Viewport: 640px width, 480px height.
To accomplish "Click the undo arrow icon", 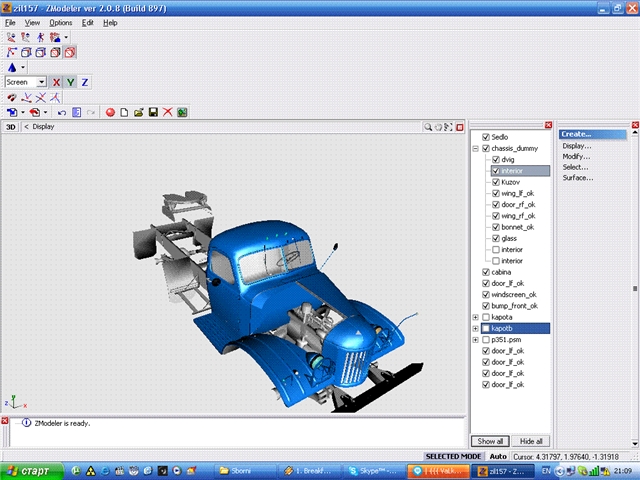I will [x=62, y=113].
